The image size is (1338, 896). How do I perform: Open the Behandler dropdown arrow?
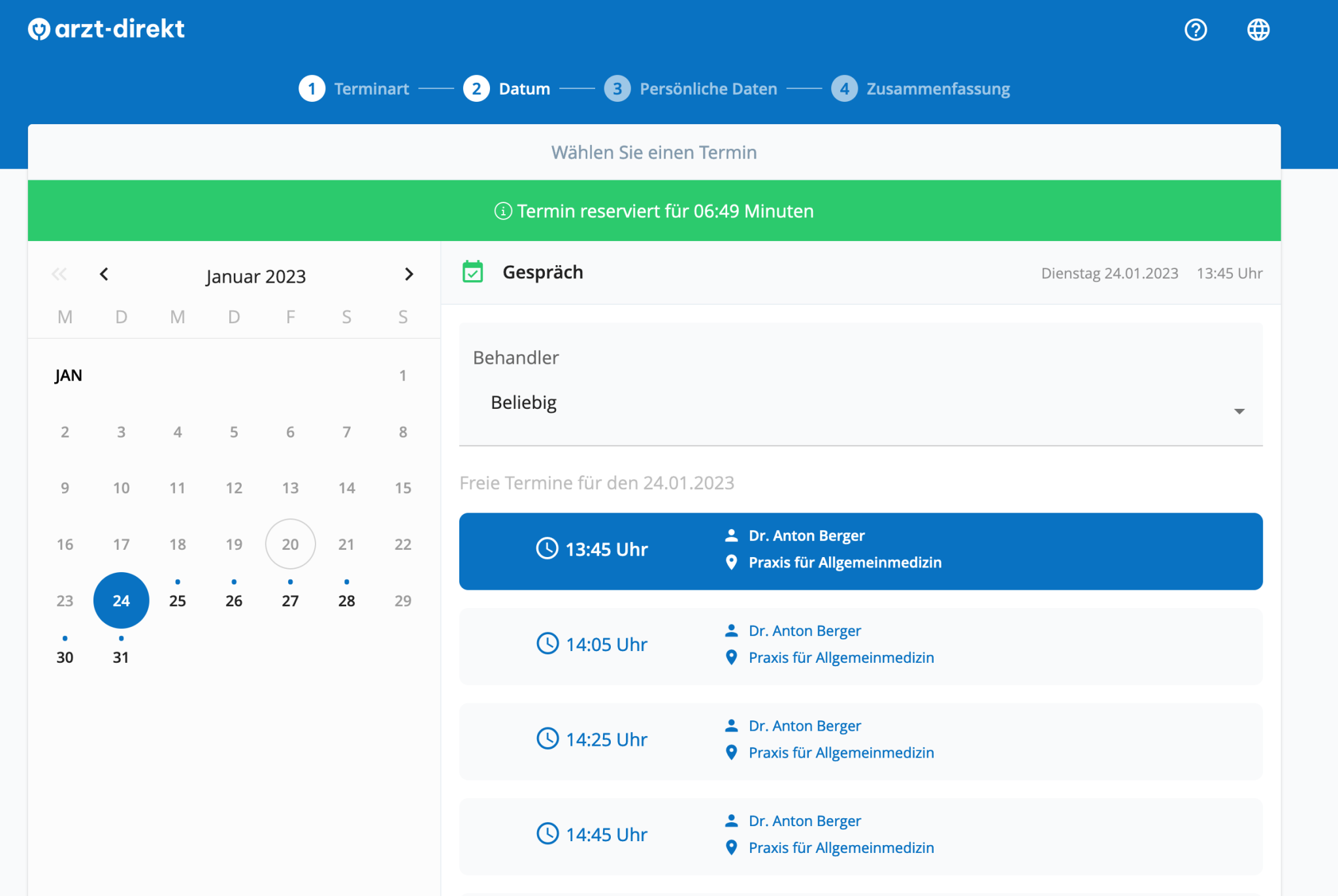1239,411
